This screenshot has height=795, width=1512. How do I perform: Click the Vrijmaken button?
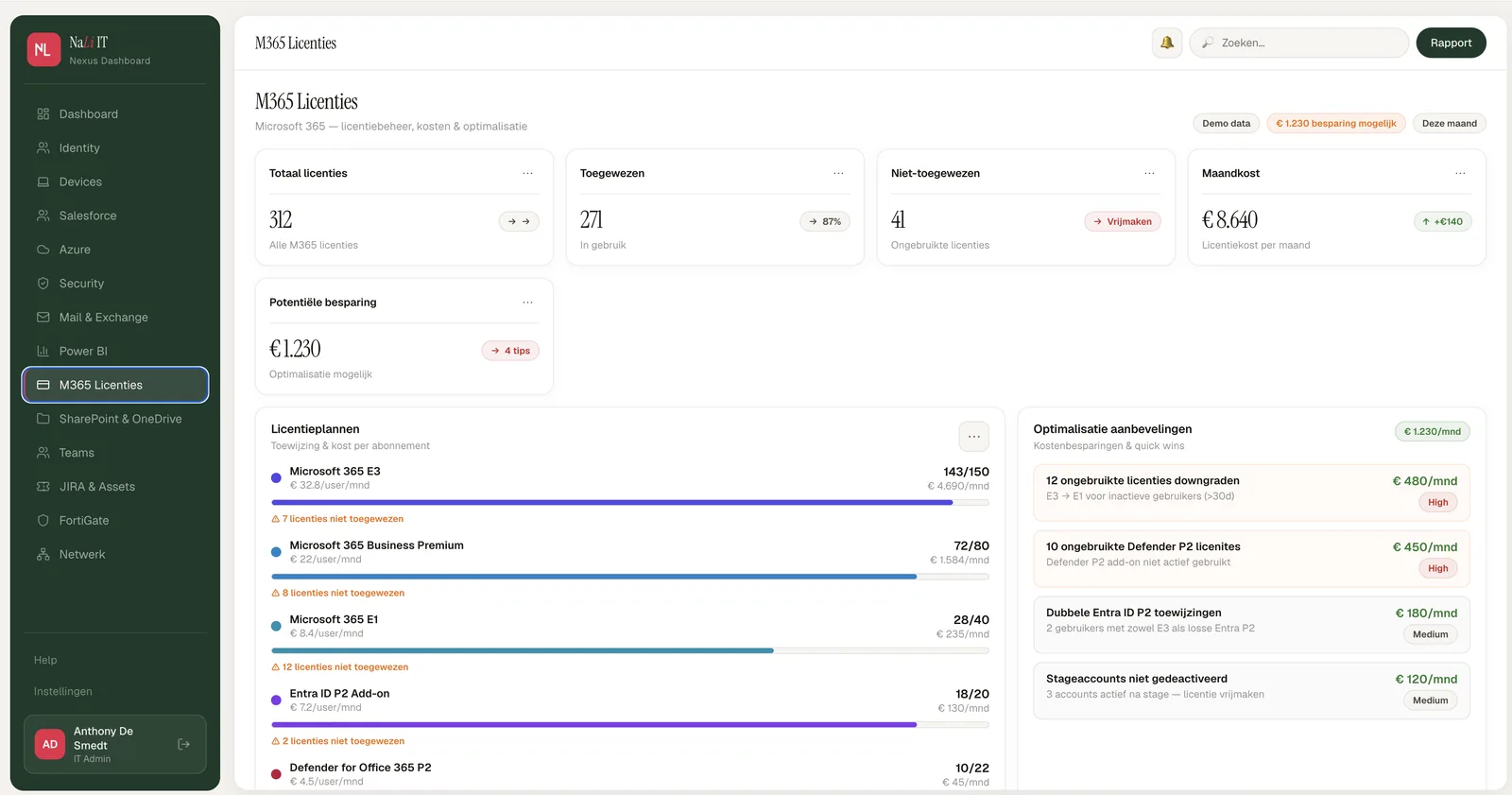(x=1122, y=222)
